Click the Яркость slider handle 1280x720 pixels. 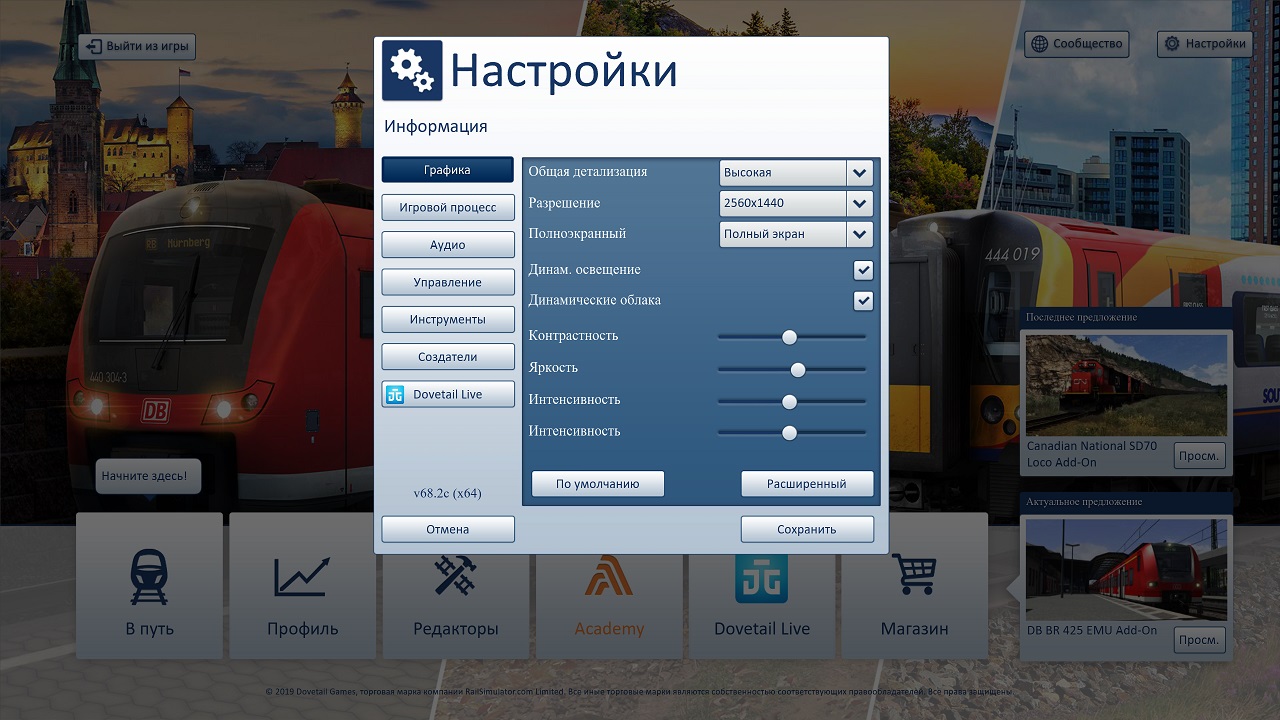point(797,369)
